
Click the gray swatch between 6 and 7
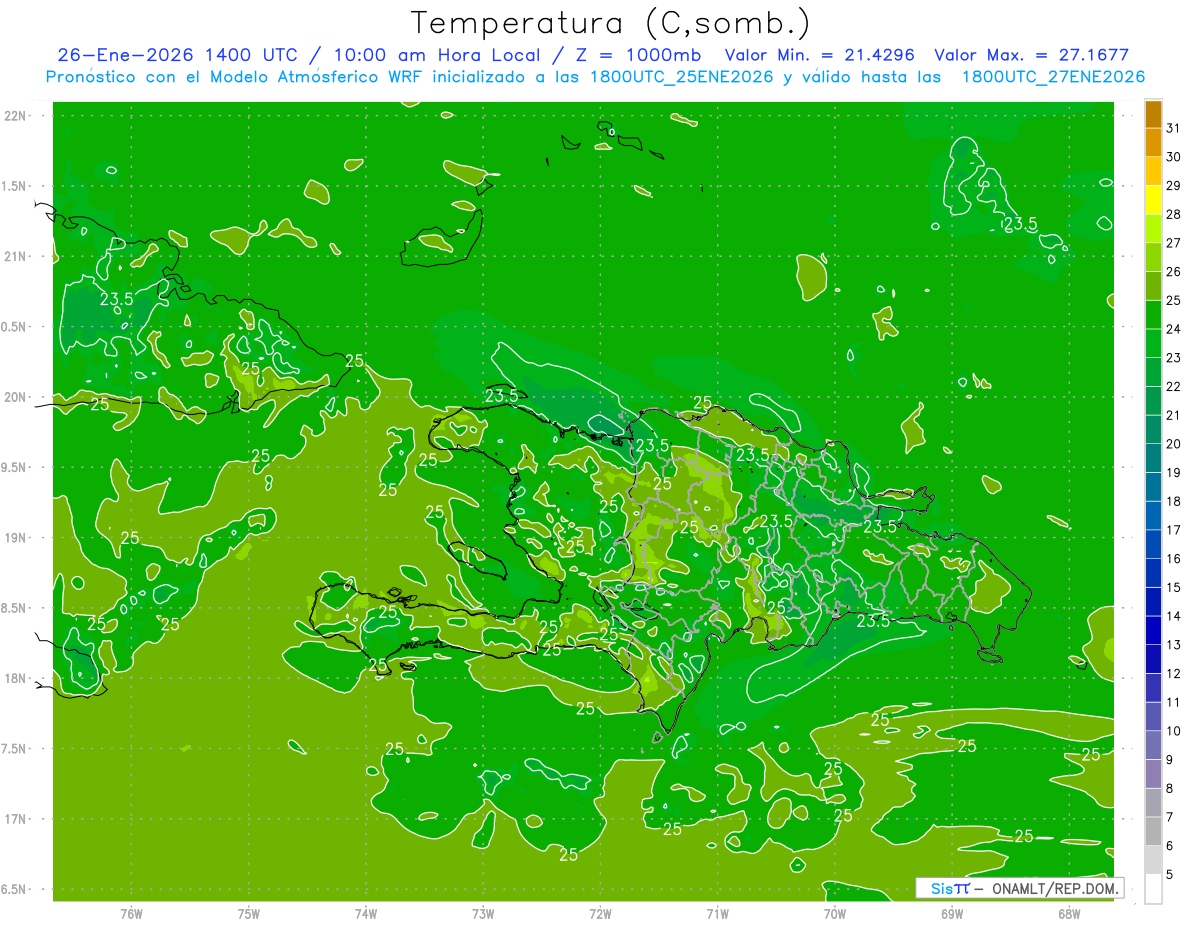pyautogui.click(x=1153, y=831)
